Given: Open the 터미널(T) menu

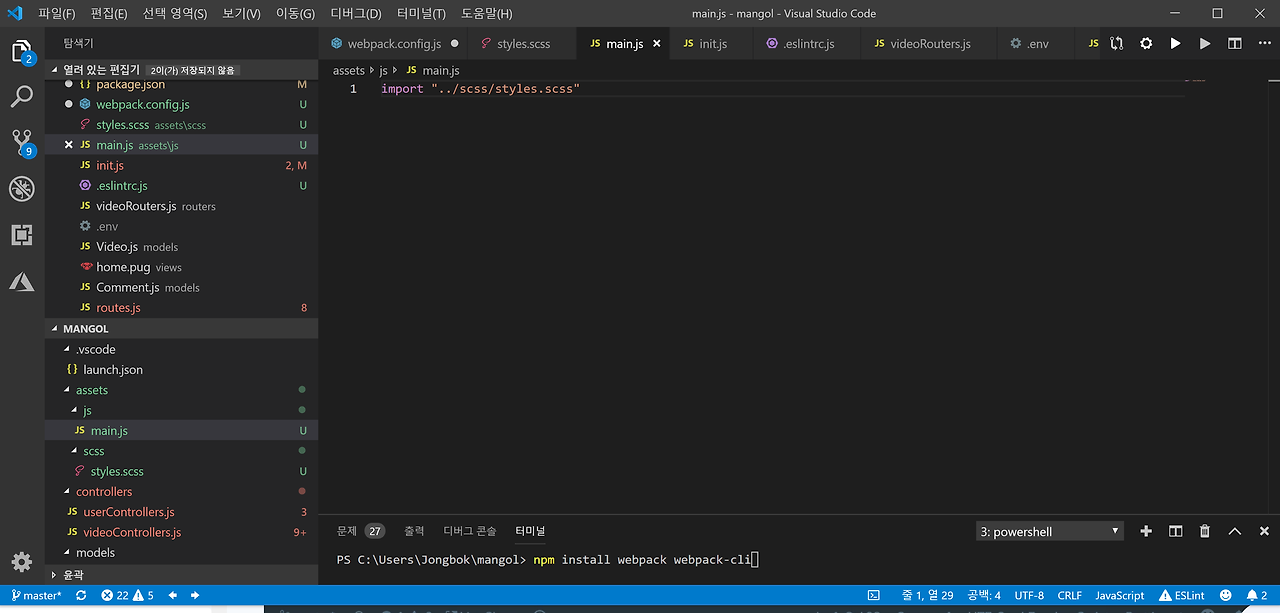Looking at the screenshot, I should [x=421, y=14].
